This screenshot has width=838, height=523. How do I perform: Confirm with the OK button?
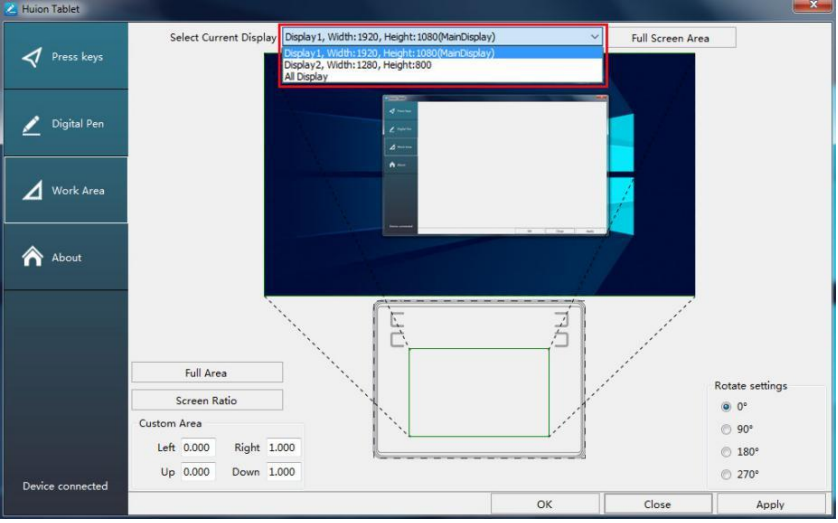pyautogui.click(x=545, y=504)
